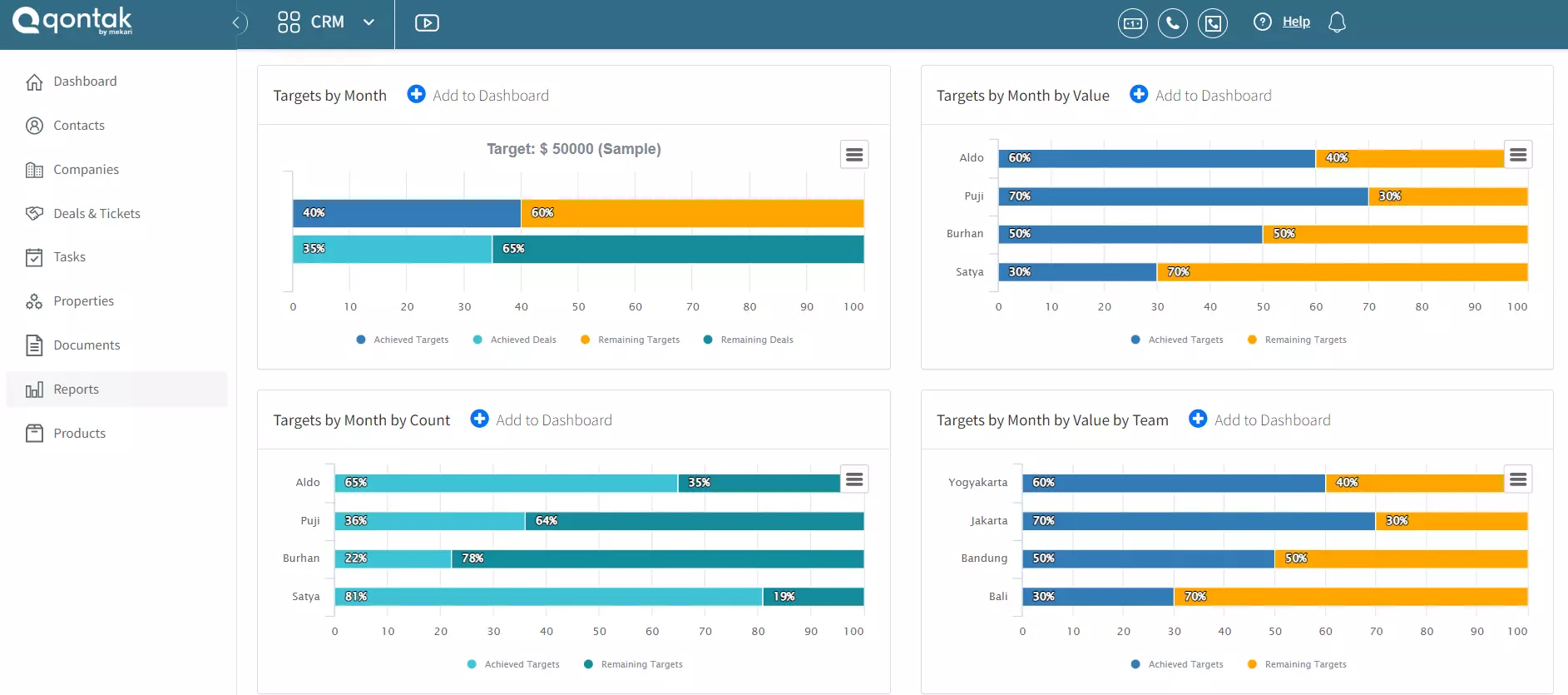Open chart menu for Targets by Month by Value
Image resolution: width=1568 pixels, height=695 pixels.
[1518, 155]
